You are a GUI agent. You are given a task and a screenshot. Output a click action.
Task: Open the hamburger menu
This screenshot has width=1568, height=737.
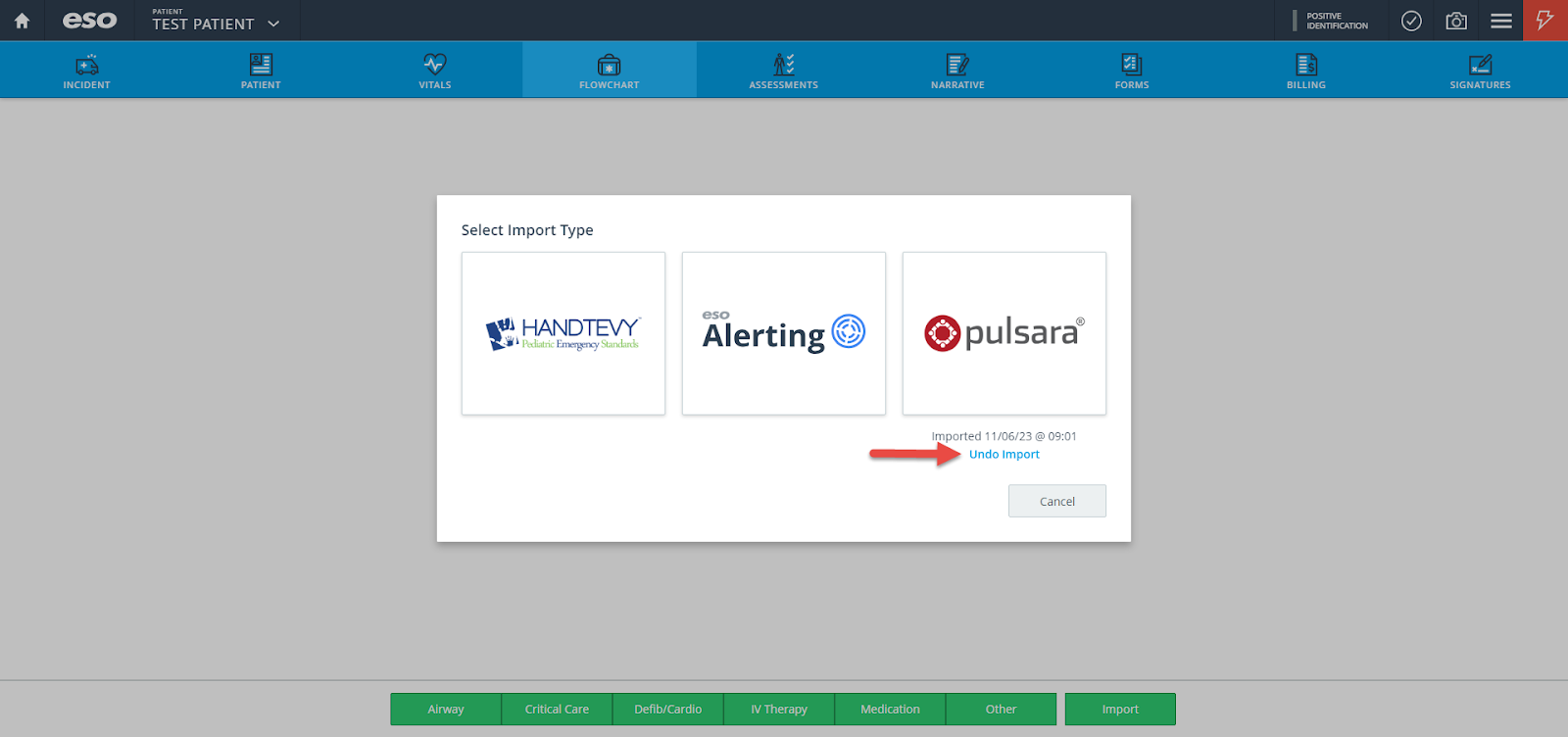click(x=1501, y=21)
